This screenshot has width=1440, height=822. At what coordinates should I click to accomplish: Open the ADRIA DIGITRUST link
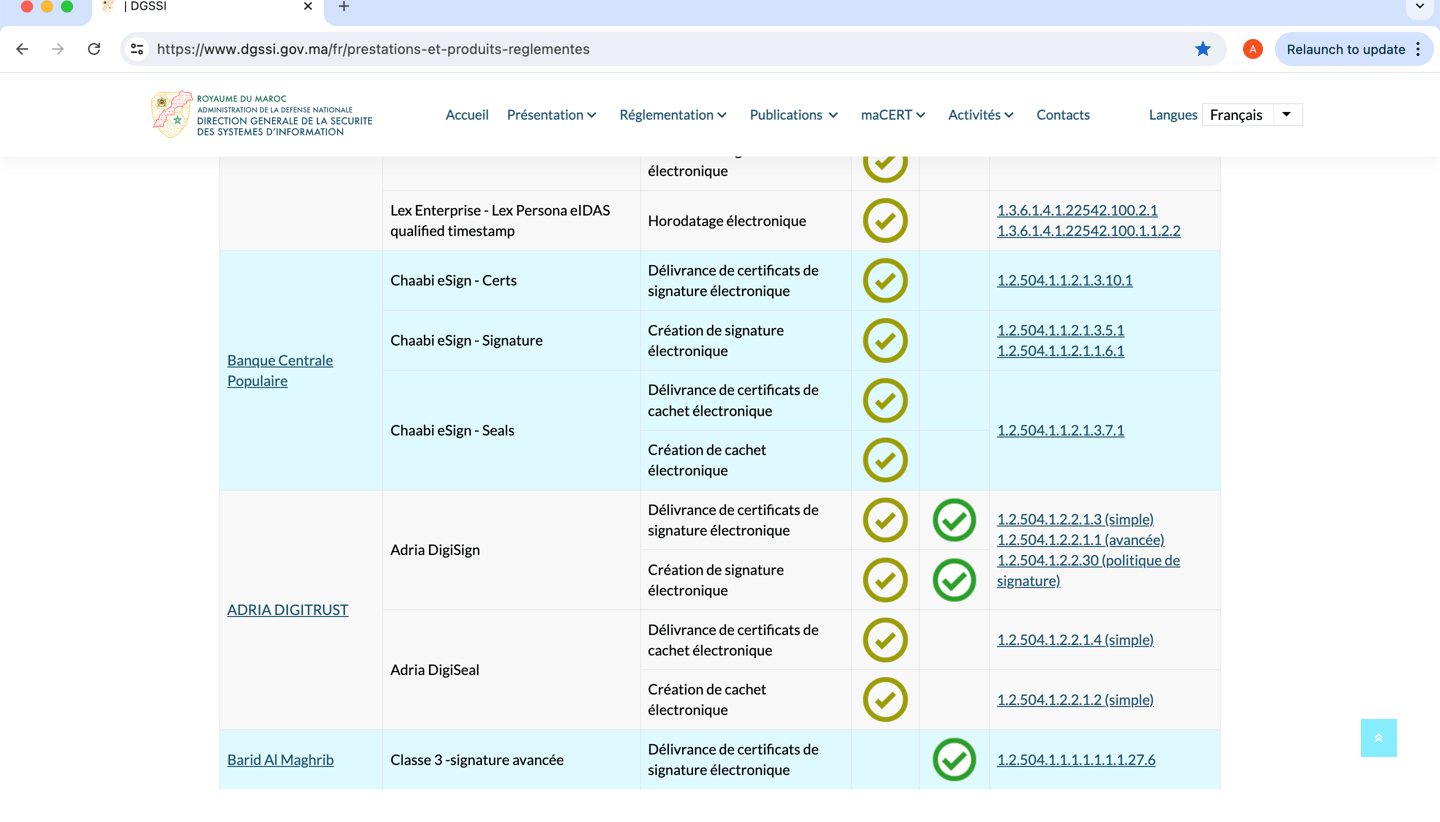point(288,610)
